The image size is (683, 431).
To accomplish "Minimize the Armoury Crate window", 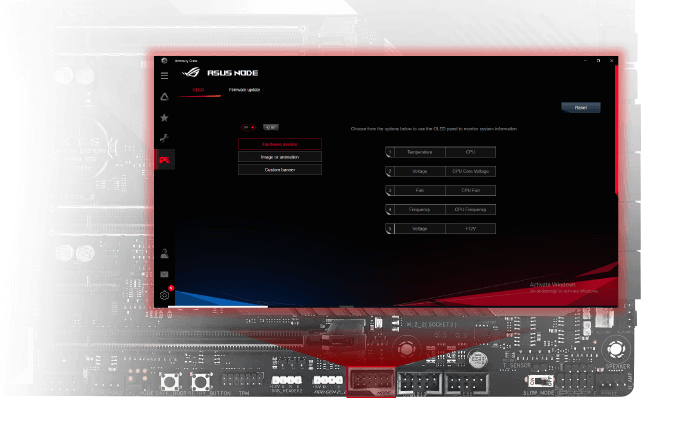I will pyautogui.click(x=585, y=61).
